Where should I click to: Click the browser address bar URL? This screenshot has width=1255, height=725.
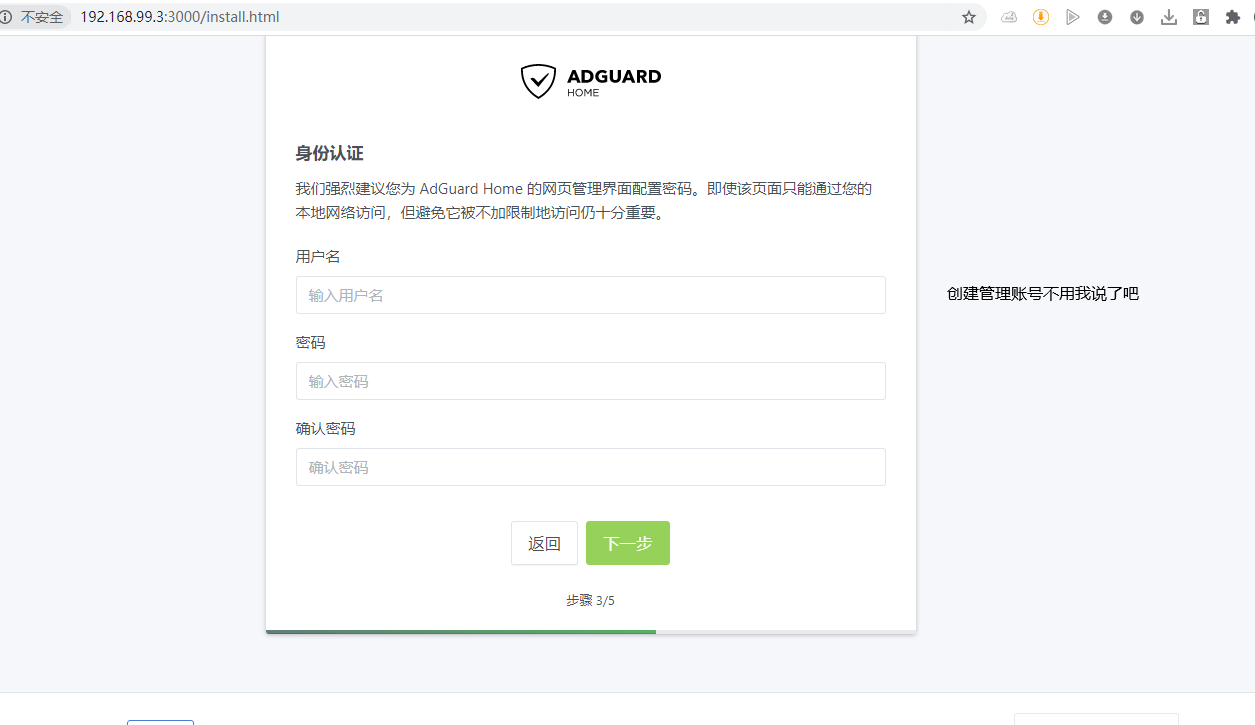(x=180, y=17)
